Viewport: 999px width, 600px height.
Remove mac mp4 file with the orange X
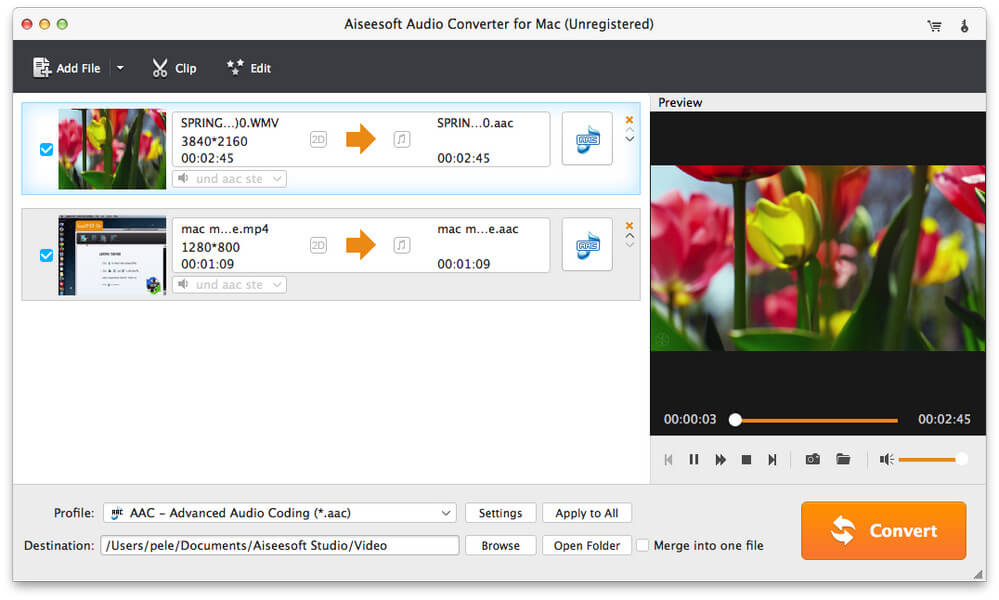point(629,225)
